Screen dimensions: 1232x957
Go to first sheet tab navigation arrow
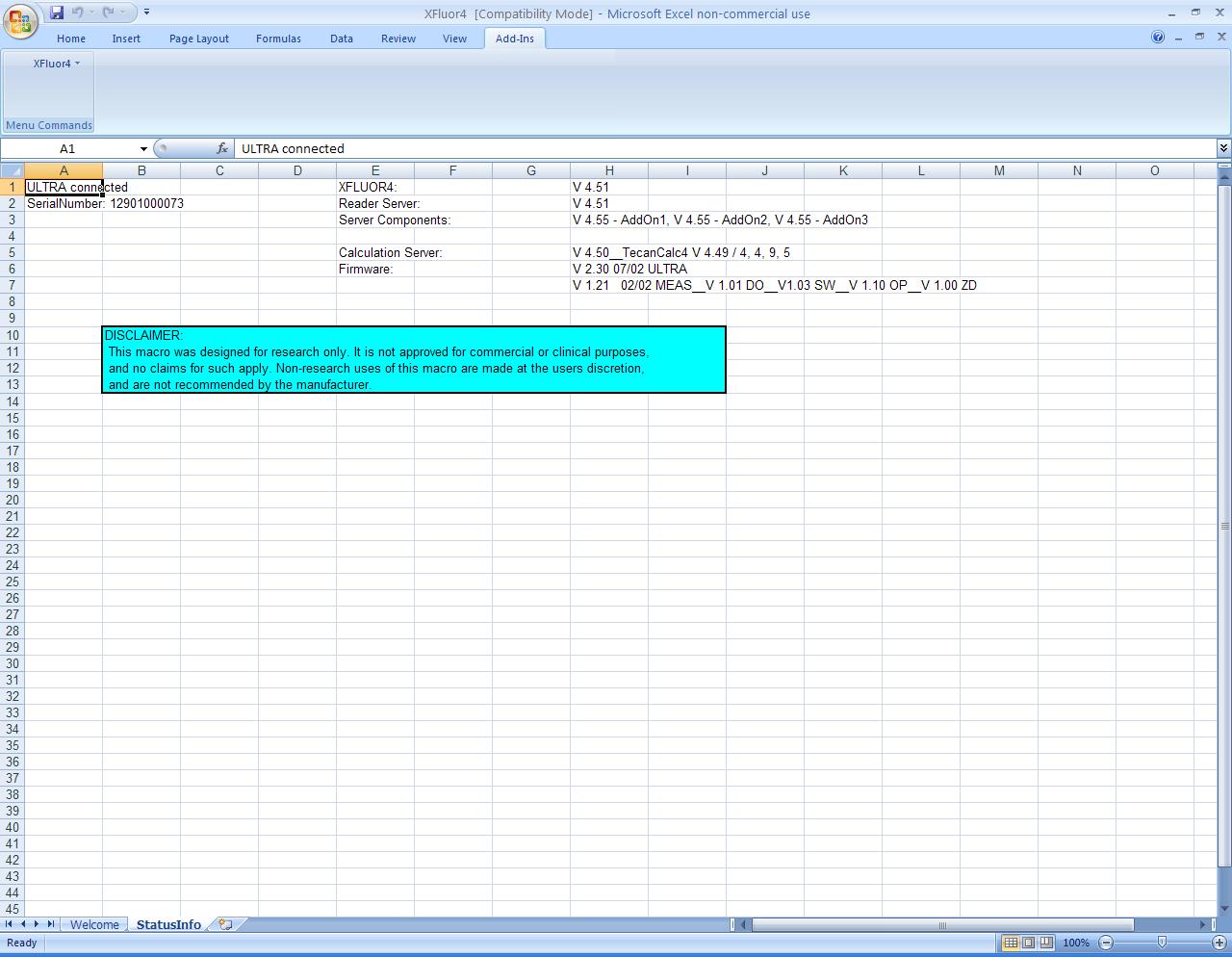coord(10,924)
